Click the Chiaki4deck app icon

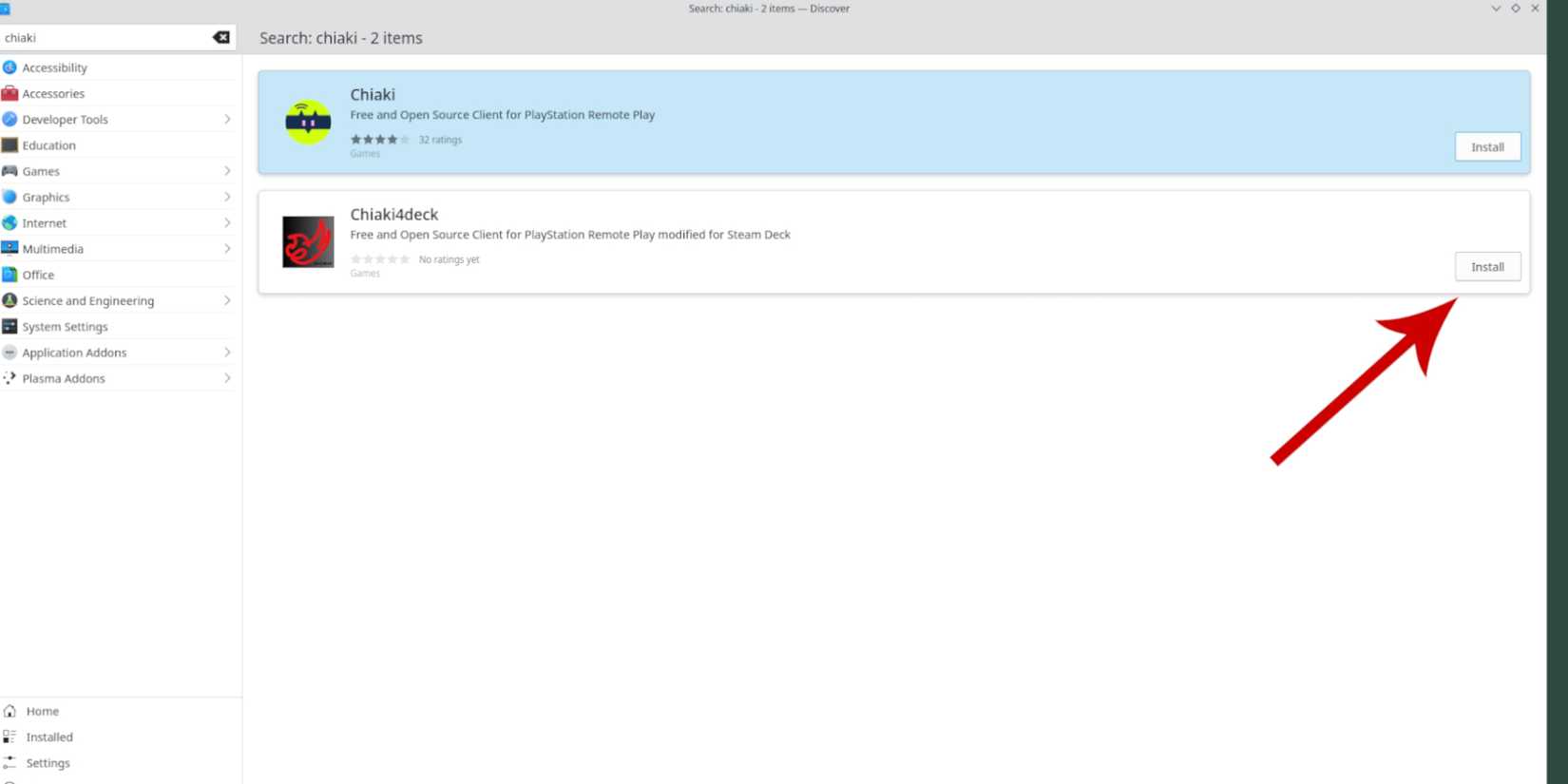click(x=308, y=242)
